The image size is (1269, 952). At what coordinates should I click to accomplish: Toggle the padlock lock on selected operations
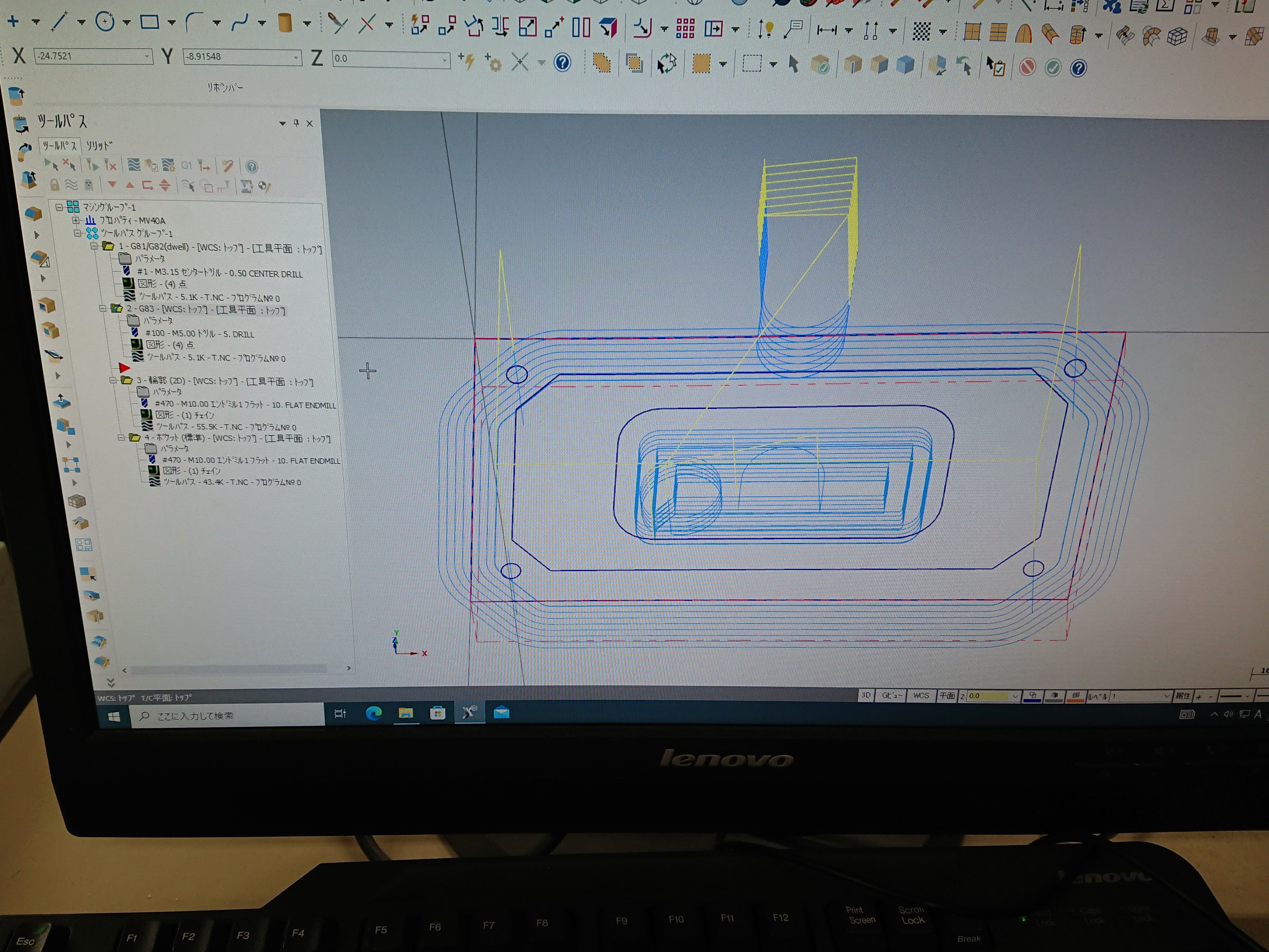[55, 185]
